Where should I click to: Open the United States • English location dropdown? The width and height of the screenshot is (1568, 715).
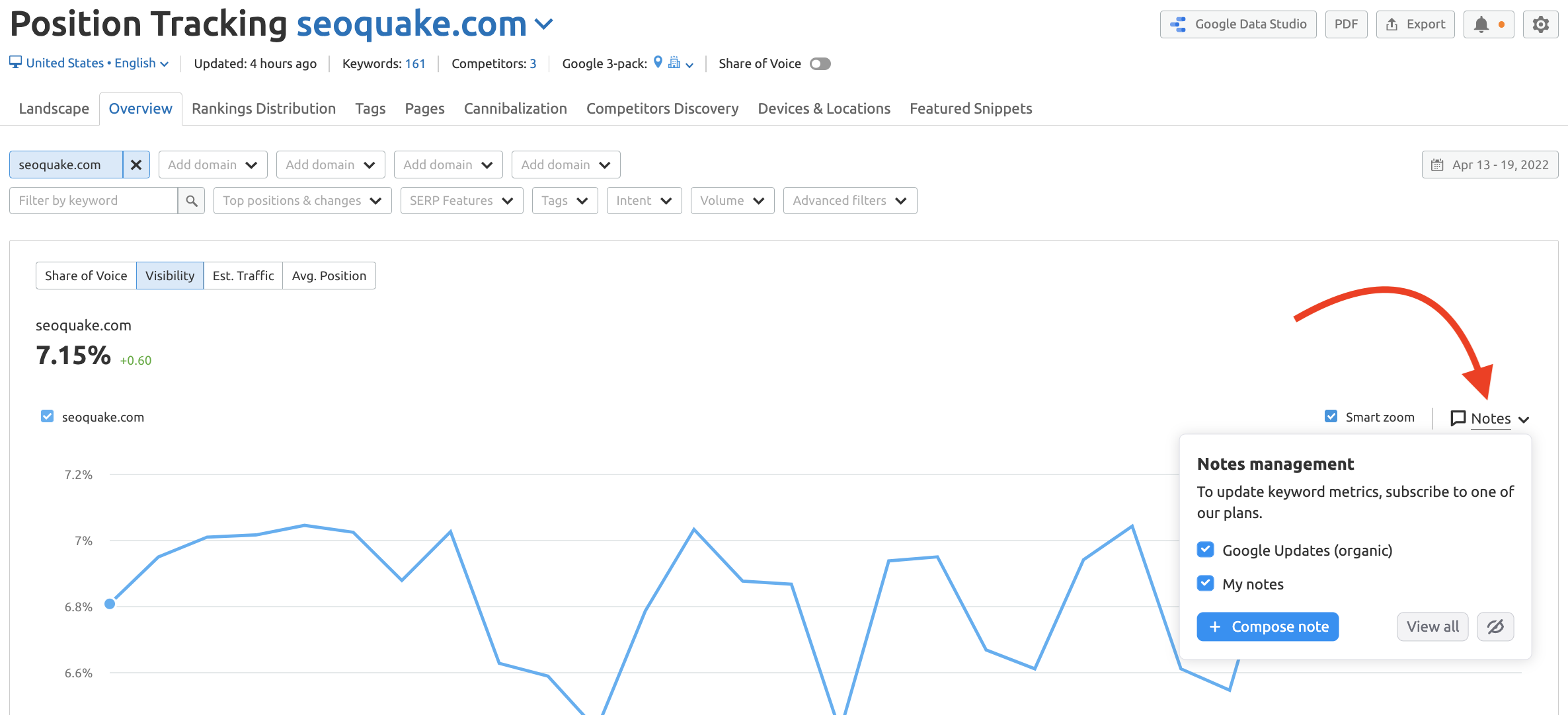[97, 63]
